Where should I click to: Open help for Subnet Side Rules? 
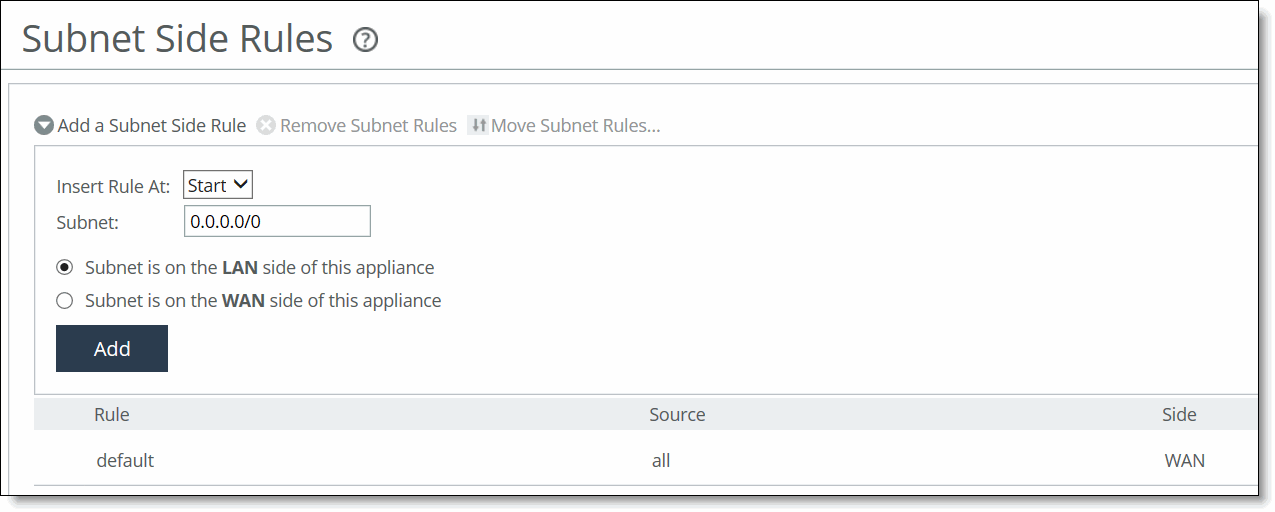(x=366, y=40)
